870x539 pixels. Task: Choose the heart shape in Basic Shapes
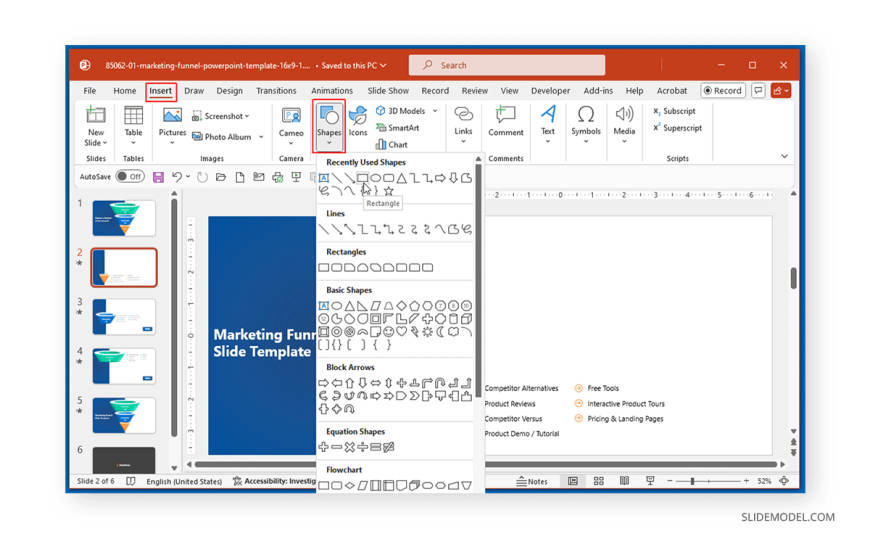(401, 332)
